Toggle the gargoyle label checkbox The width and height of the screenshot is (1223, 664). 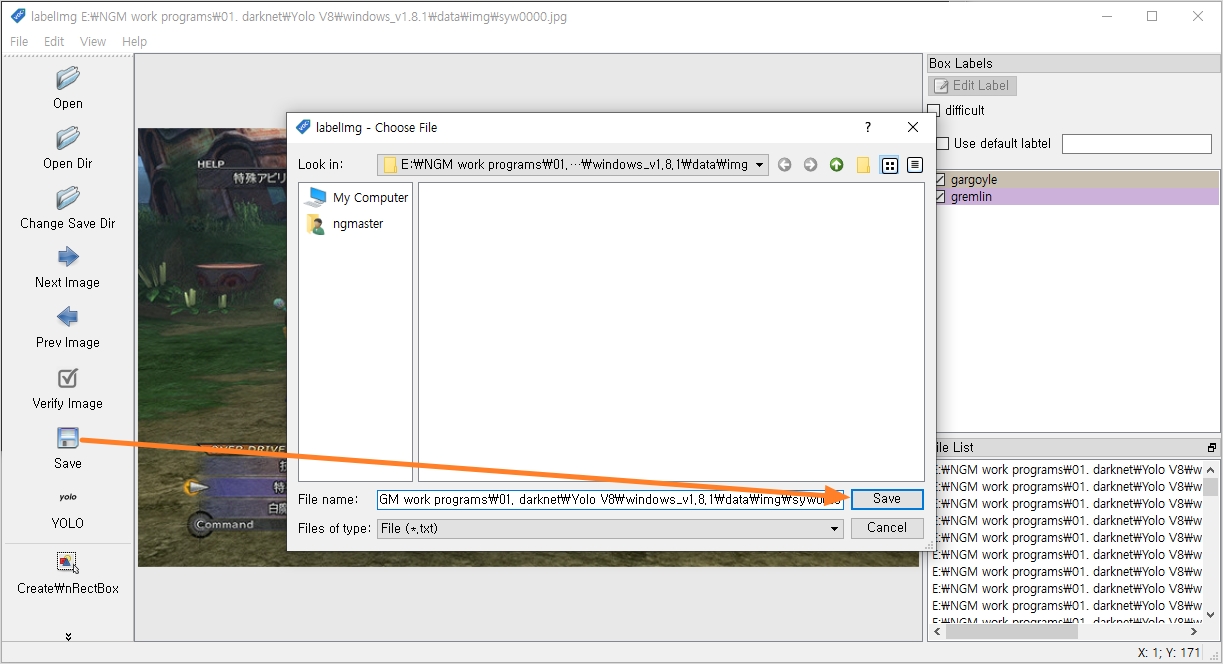(940, 180)
